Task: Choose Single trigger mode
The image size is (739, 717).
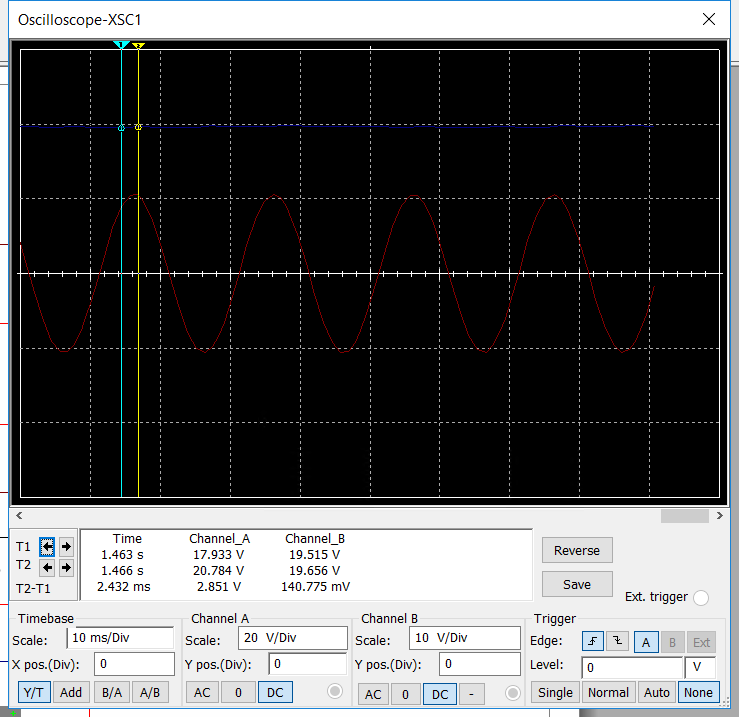Action: coord(555,692)
